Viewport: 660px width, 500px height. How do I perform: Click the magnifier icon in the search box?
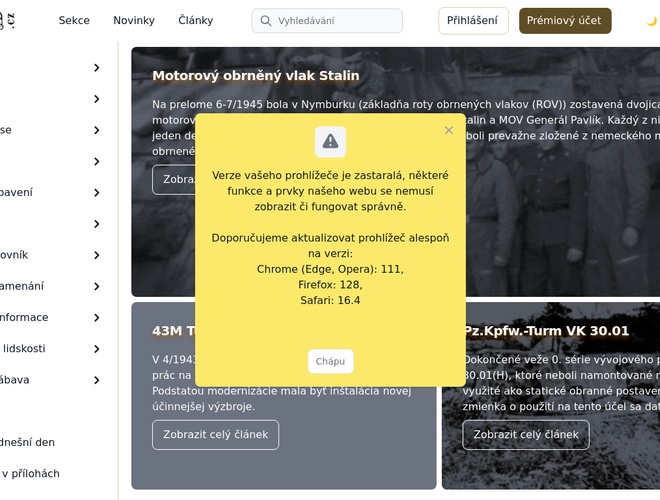click(x=265, y=21)
